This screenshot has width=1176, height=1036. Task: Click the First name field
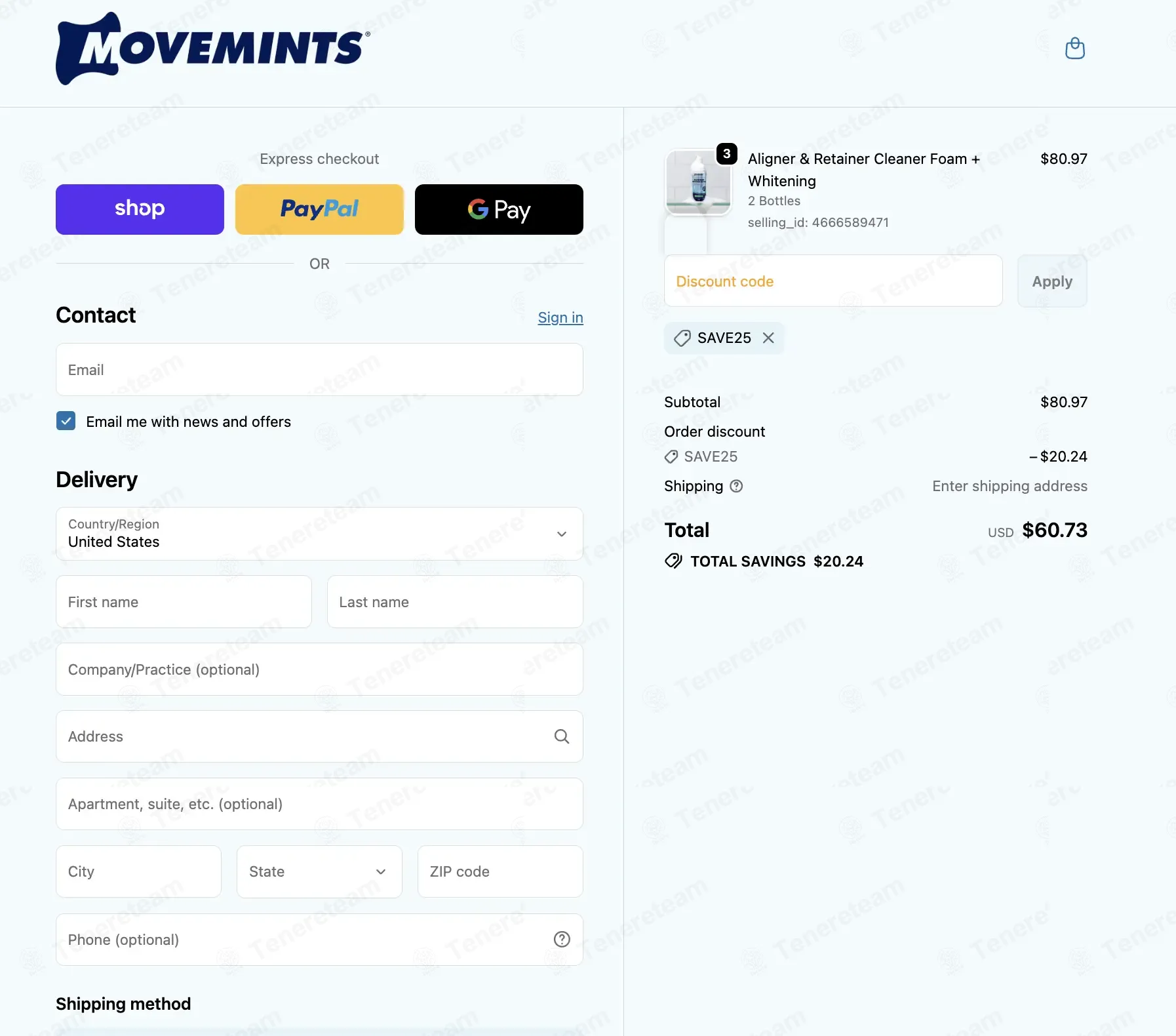(x=184, y=602)
